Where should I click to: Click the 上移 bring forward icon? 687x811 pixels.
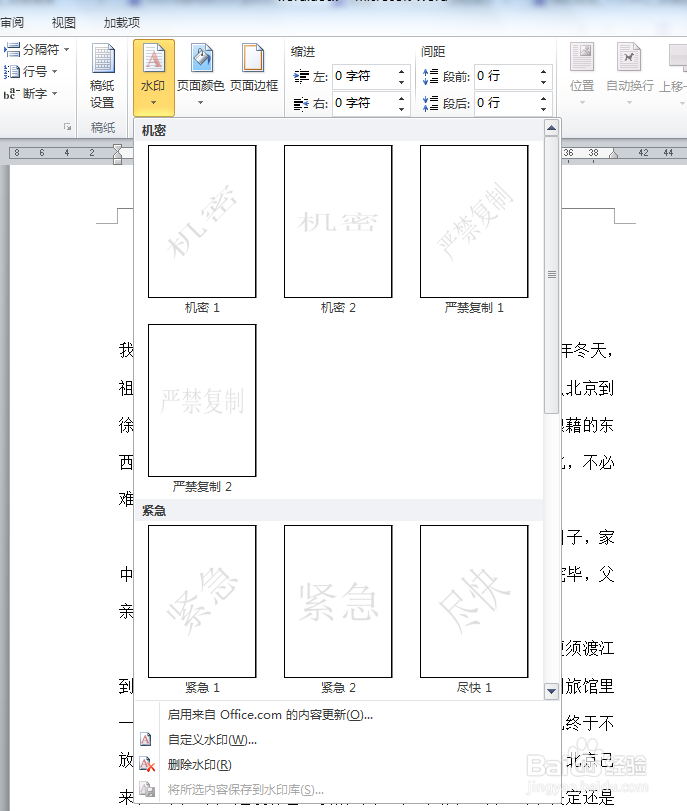678,57
